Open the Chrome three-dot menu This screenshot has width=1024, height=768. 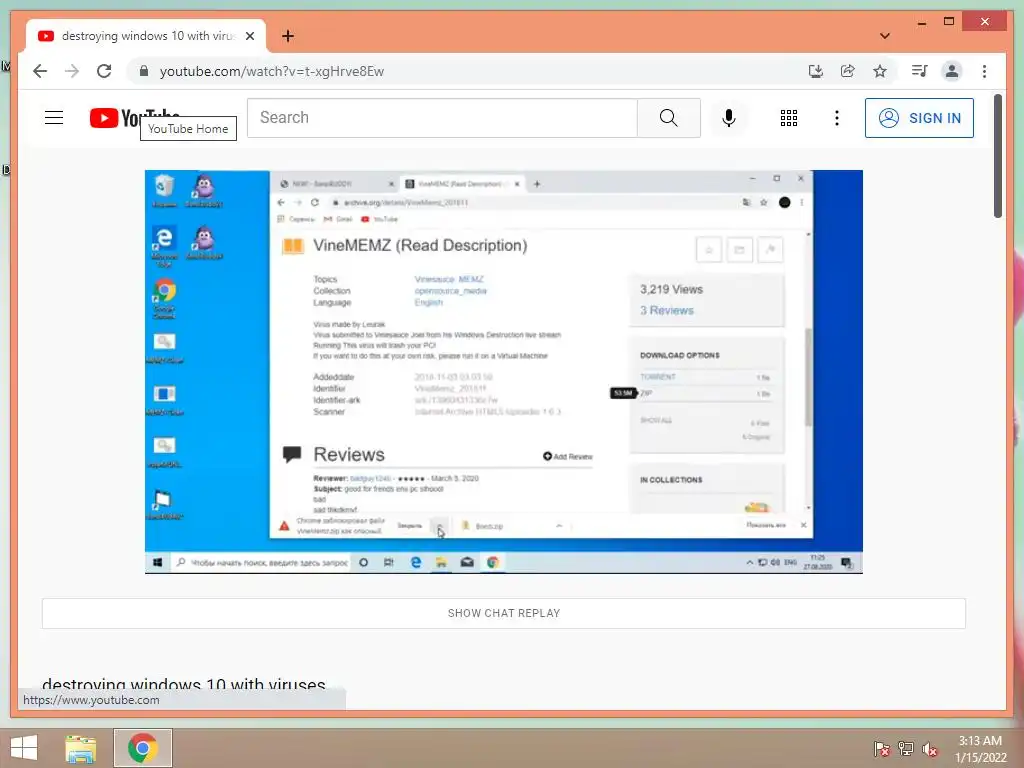(984, 71)
